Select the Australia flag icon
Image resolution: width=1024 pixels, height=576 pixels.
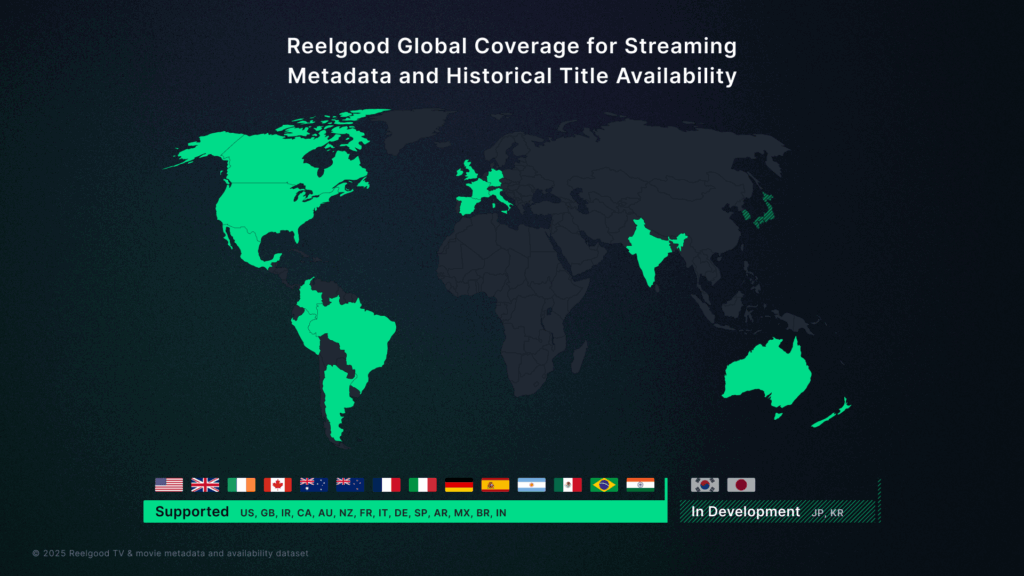(311, 486)
